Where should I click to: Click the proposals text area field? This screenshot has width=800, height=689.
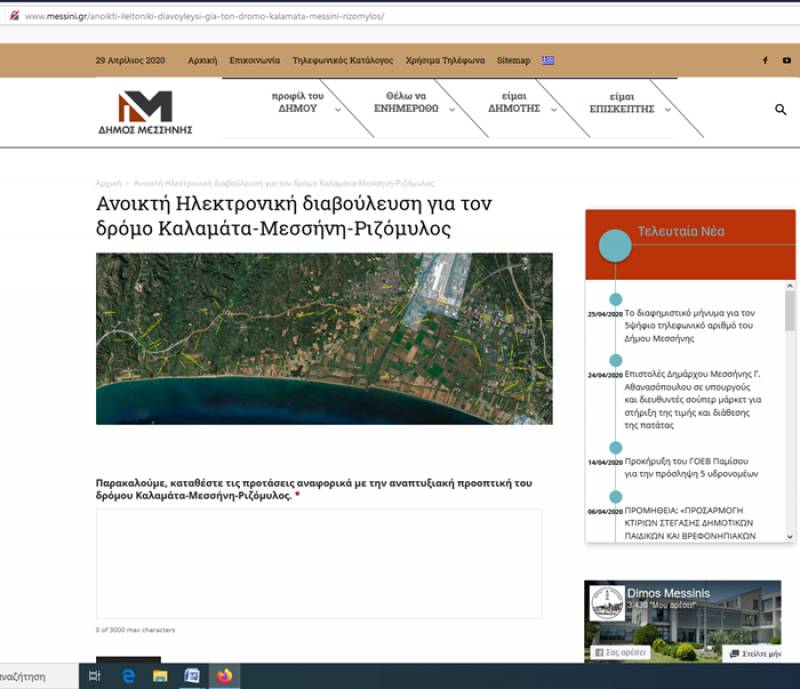pyautogui.click(x=319, y=563)
